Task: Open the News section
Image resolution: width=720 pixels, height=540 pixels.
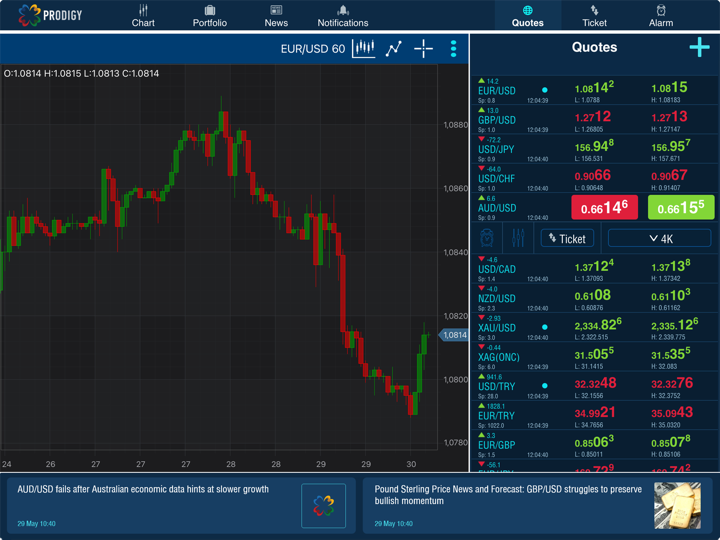Action: [x=276, y=15]
